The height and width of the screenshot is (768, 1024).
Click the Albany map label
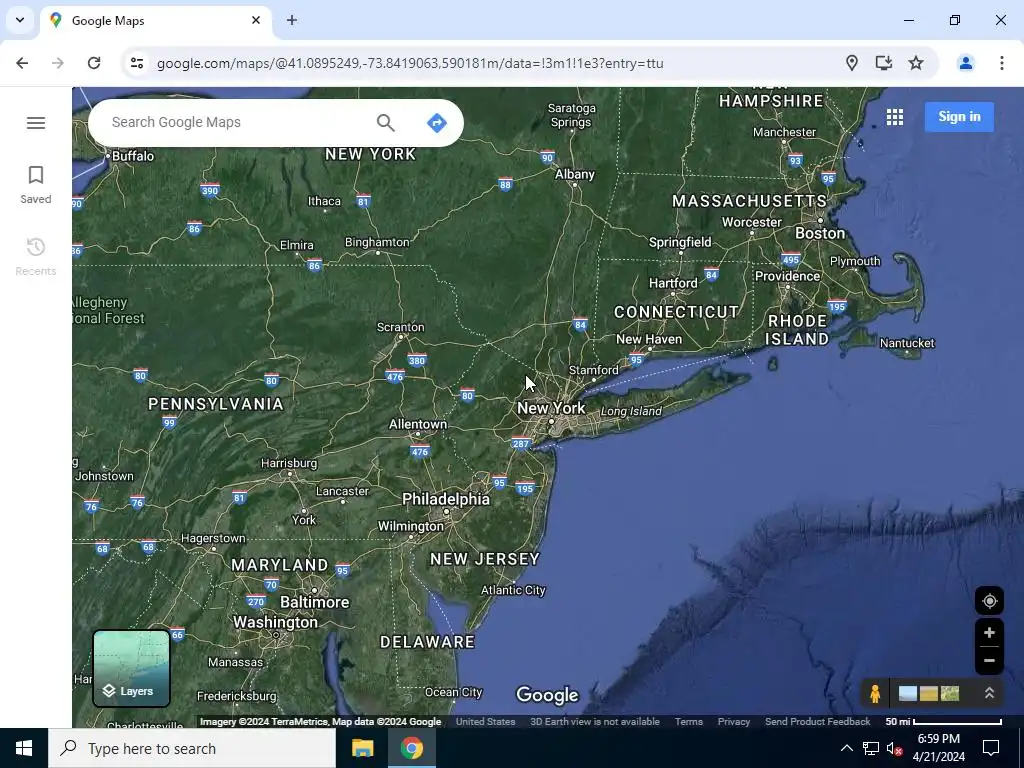575,174
